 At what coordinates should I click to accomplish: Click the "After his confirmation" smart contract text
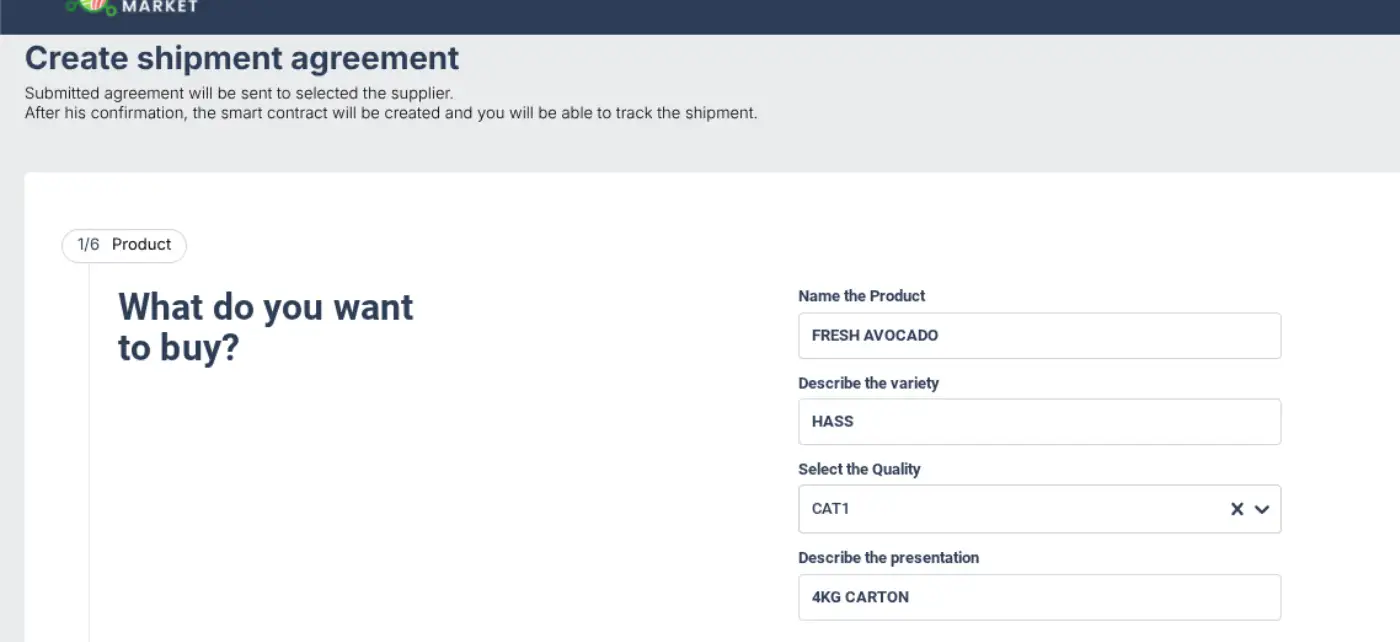pos(390,113)
